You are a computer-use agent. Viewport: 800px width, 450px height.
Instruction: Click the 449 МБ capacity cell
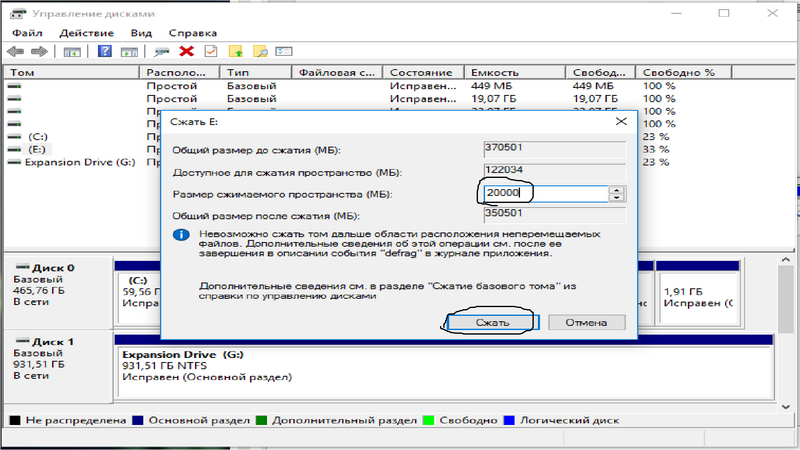491,86
